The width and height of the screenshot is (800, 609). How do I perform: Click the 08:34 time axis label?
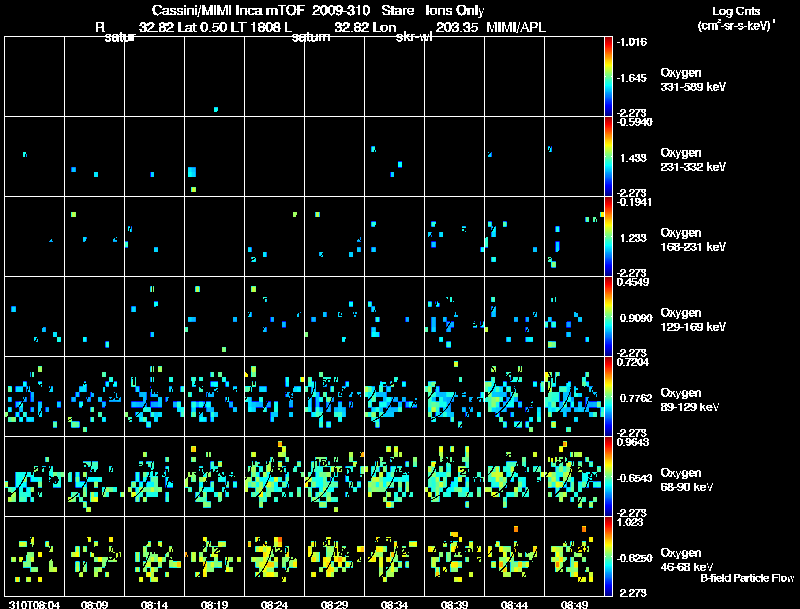coord(394,604)
